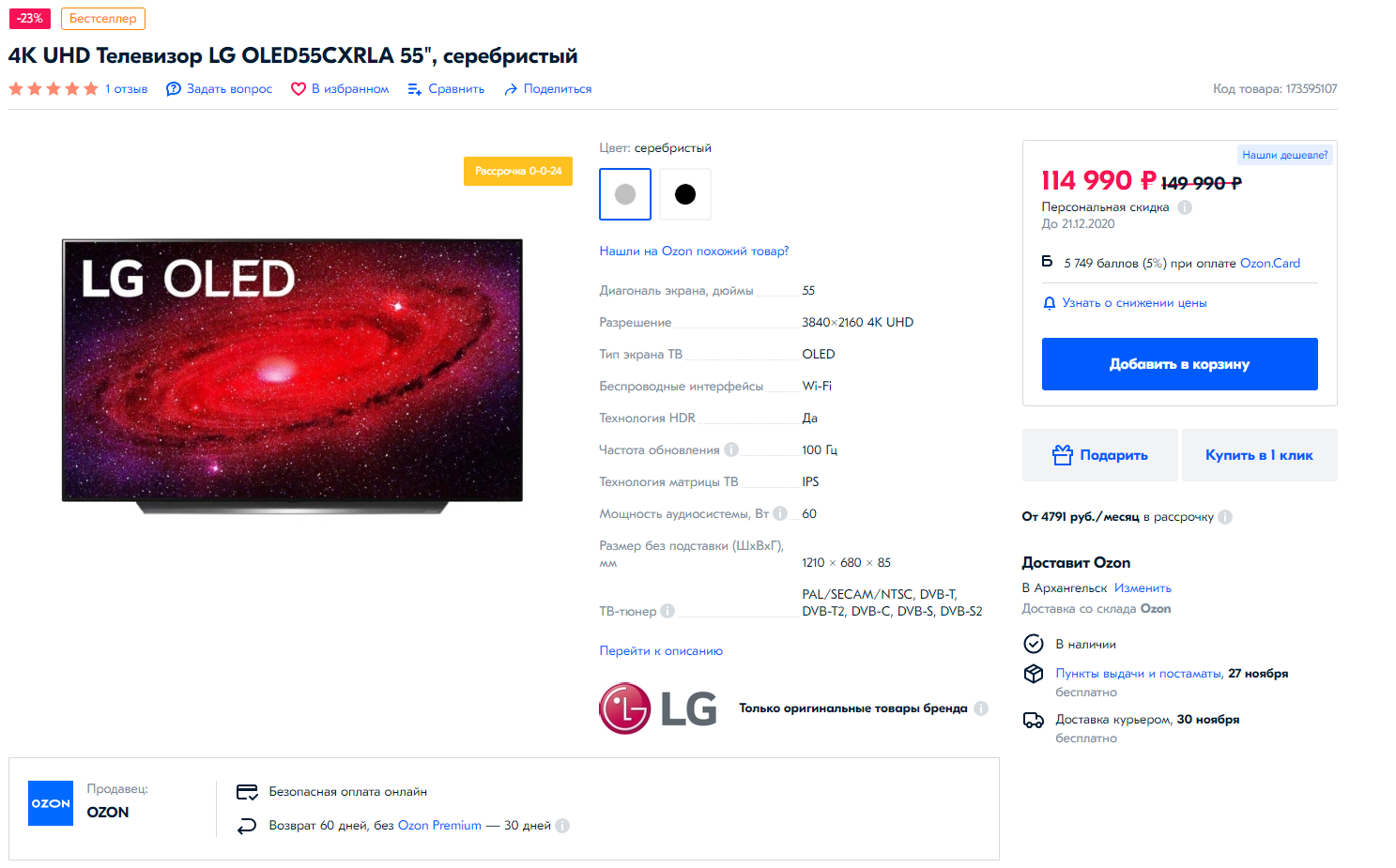This screenshot has height=868, width=1396.
Task: Select the silver color swatch
Action: point(625,194)
